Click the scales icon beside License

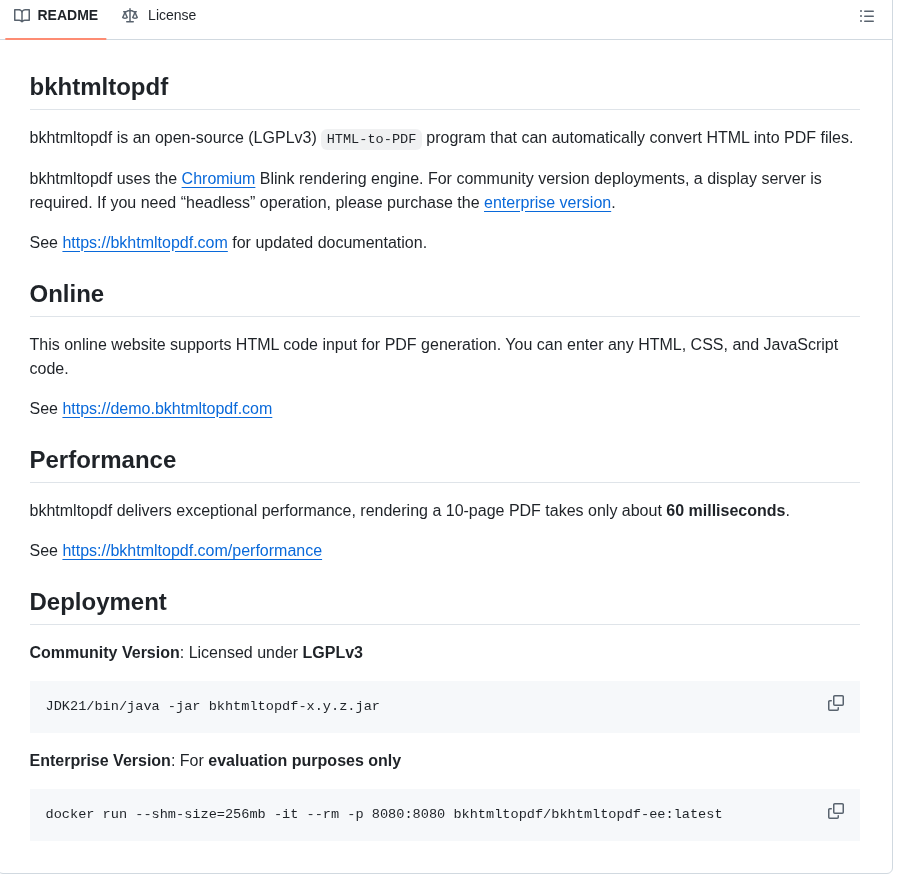coord(130,15)
